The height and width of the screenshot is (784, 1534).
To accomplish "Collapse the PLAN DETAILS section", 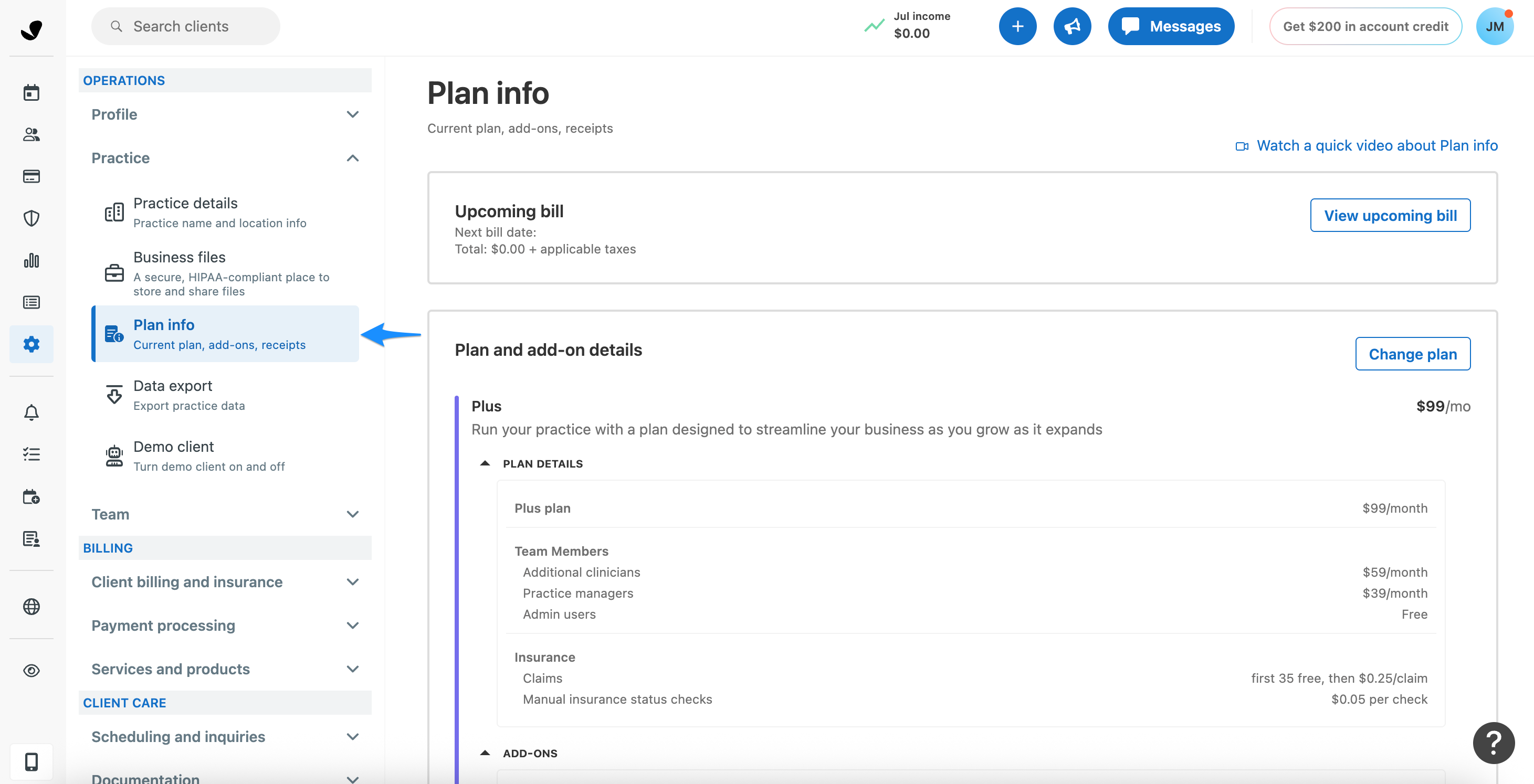I will click(485, 463).
